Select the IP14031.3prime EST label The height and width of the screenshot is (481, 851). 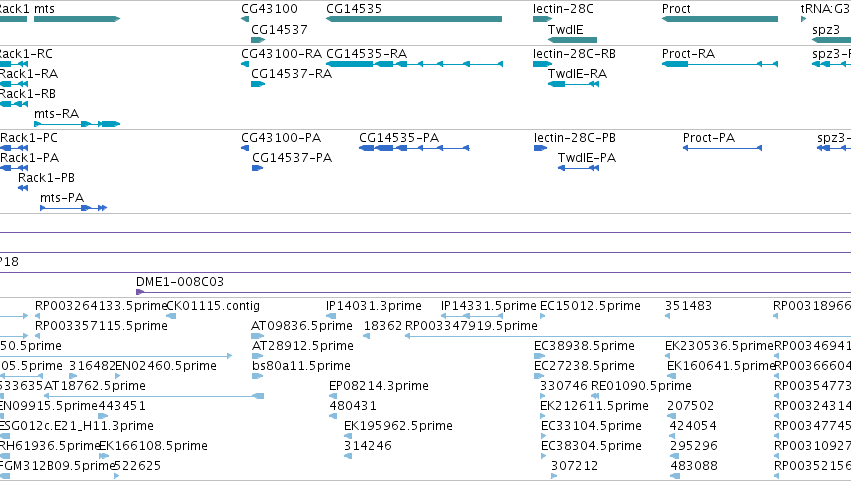coord(373,306)
